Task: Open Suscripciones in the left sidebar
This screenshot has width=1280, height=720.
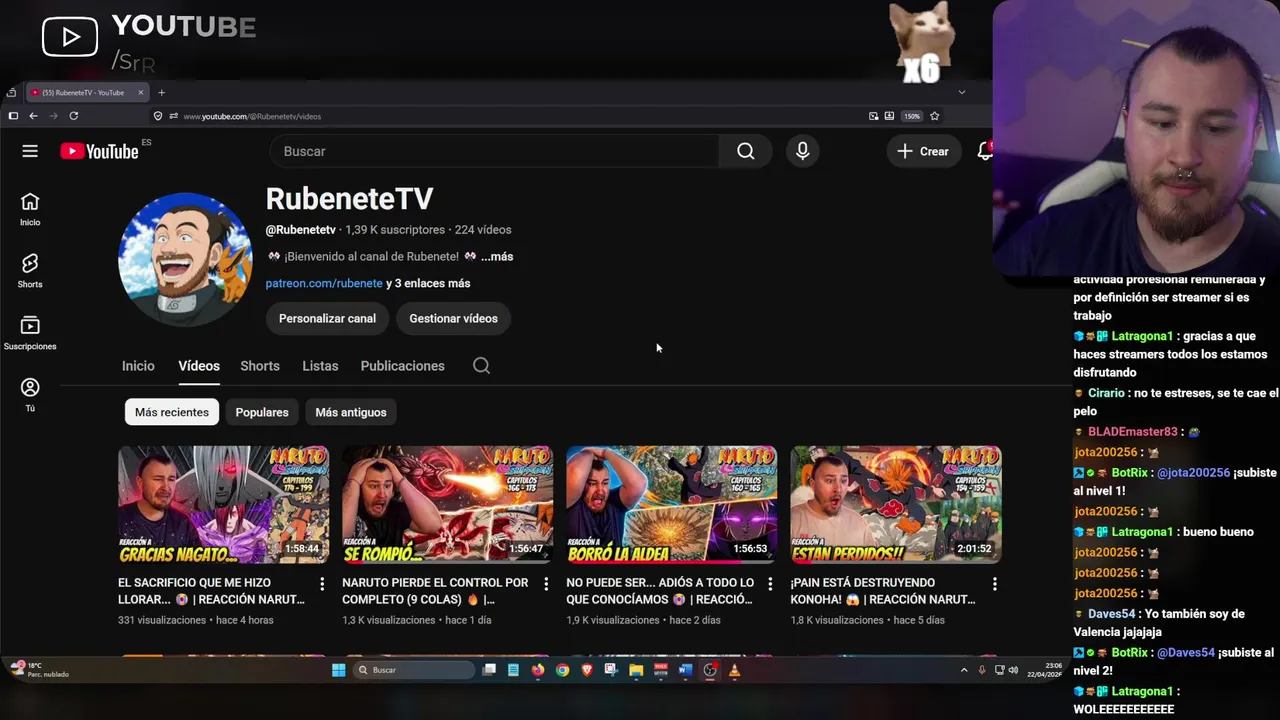Action: pyautogui.click(x=30, y=333)
